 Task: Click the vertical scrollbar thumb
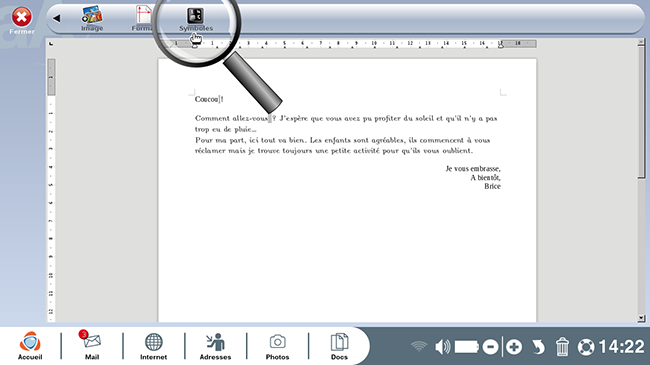pos(641,112)
